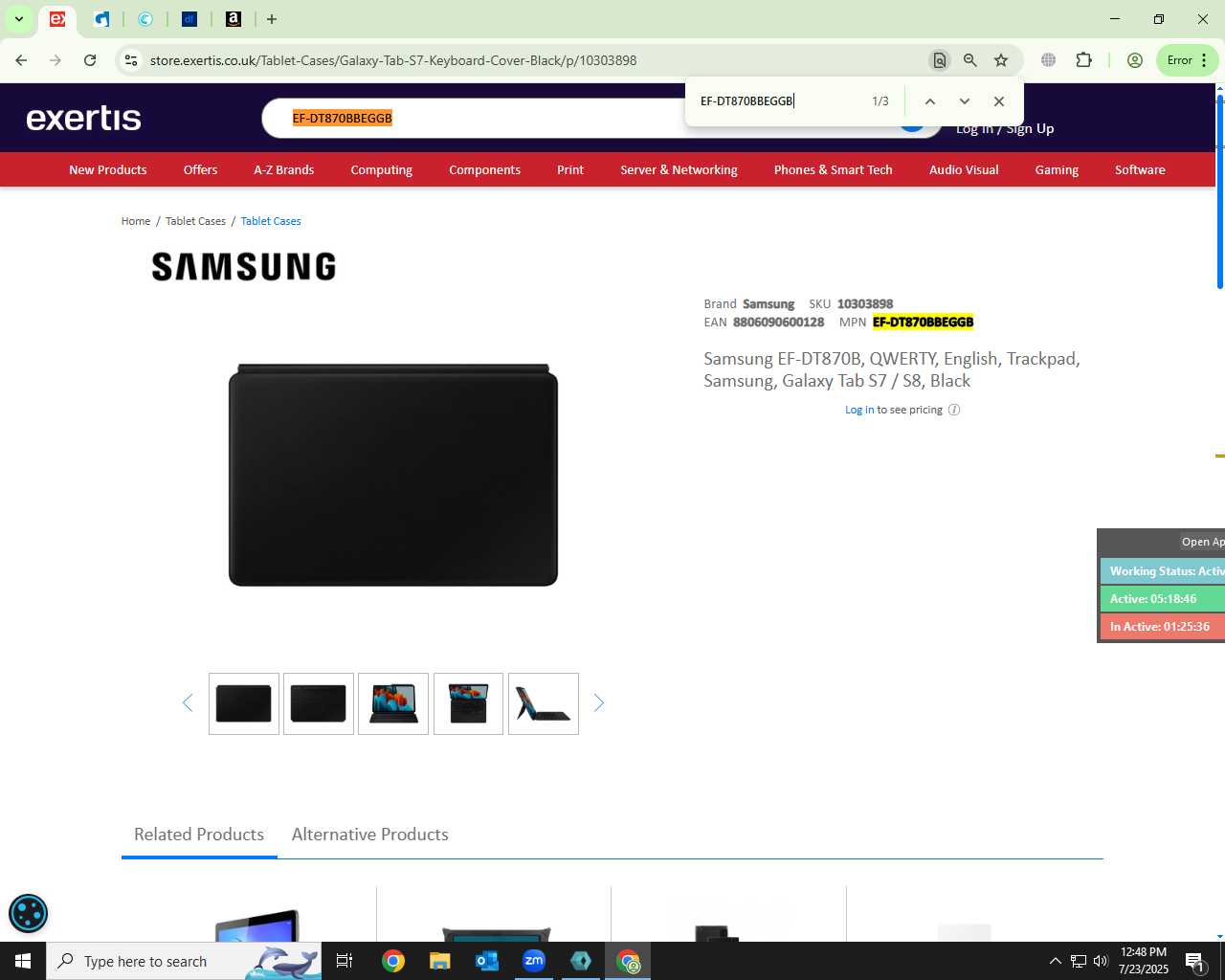Open a new browser tab

tap(272, 19)
